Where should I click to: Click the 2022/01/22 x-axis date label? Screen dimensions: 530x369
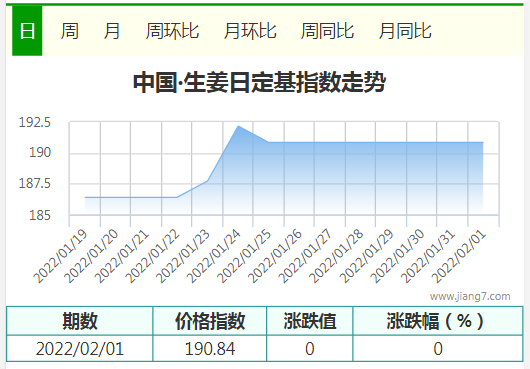(153, 256)
